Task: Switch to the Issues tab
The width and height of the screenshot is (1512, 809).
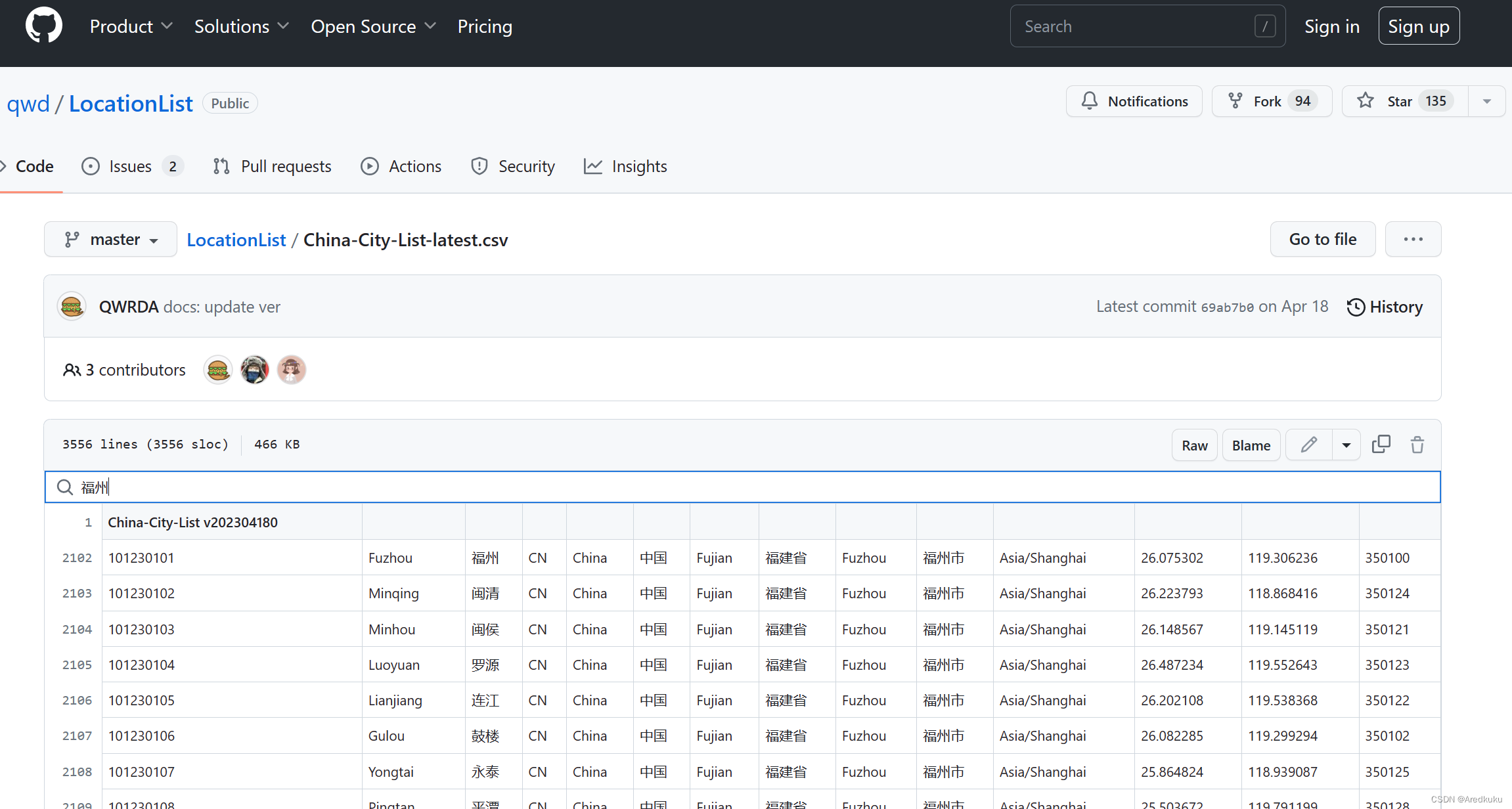Action: (133, 167)
